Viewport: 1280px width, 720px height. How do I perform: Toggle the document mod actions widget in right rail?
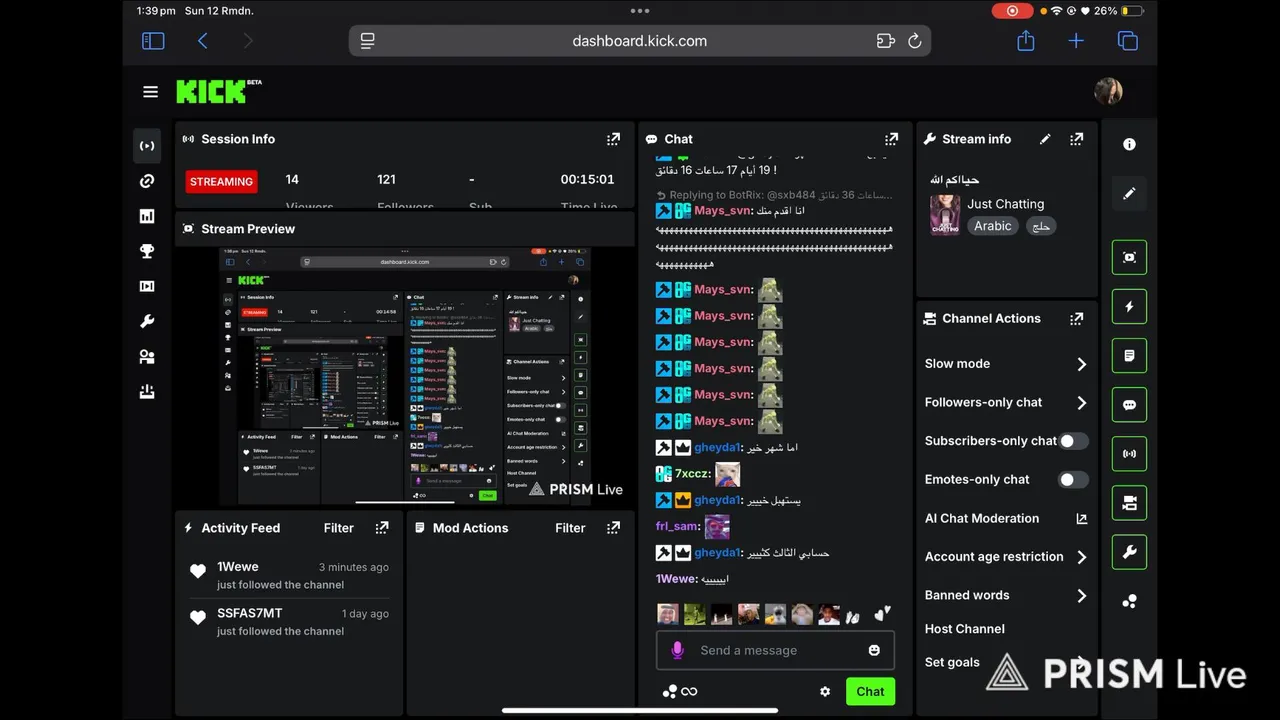click(x=1129, y=355)
